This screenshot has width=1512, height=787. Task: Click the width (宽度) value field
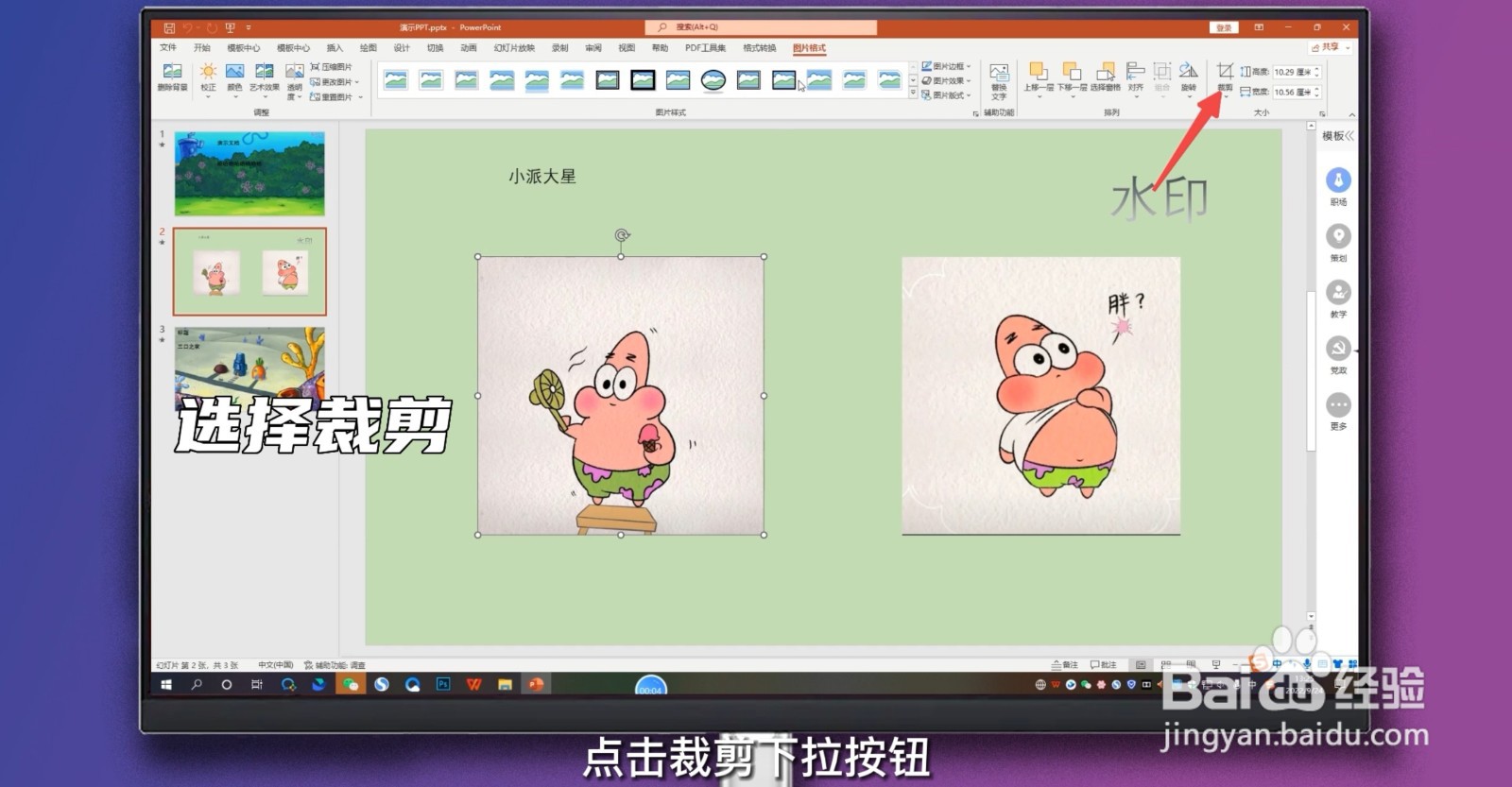pos(1292,92)
